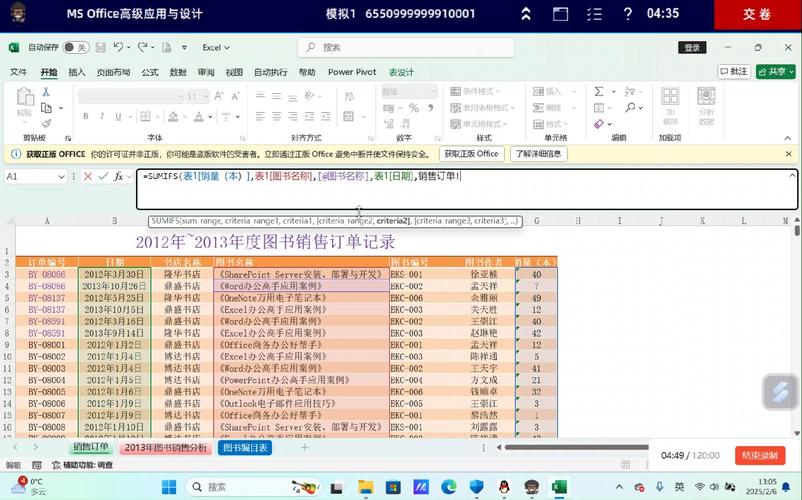The width and height of the screenshot is (802, 500).
Task: Click the Redo arrow in the title bar
Action: coord(143,47)
